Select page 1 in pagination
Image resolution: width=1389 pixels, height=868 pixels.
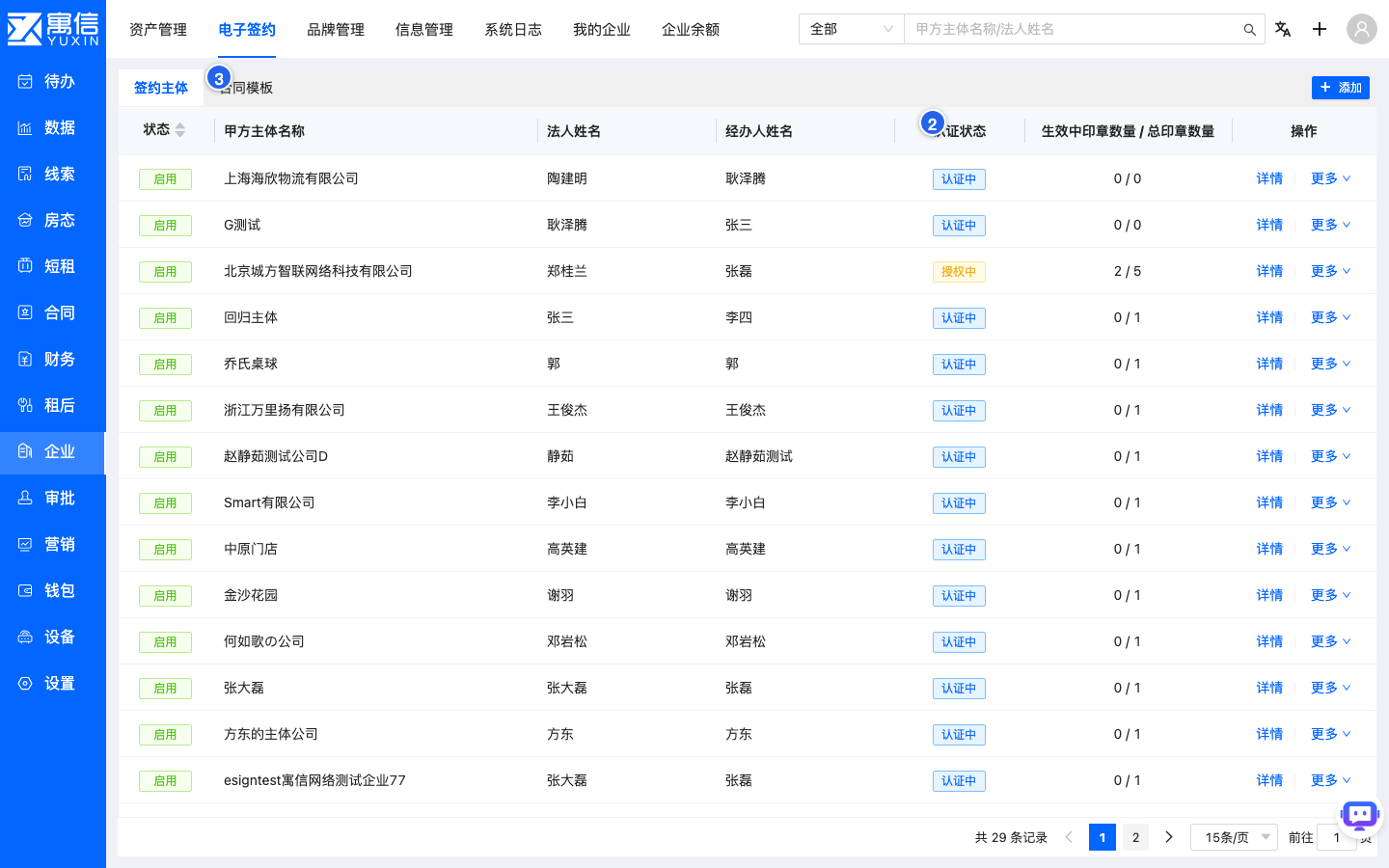(1103, 837)
